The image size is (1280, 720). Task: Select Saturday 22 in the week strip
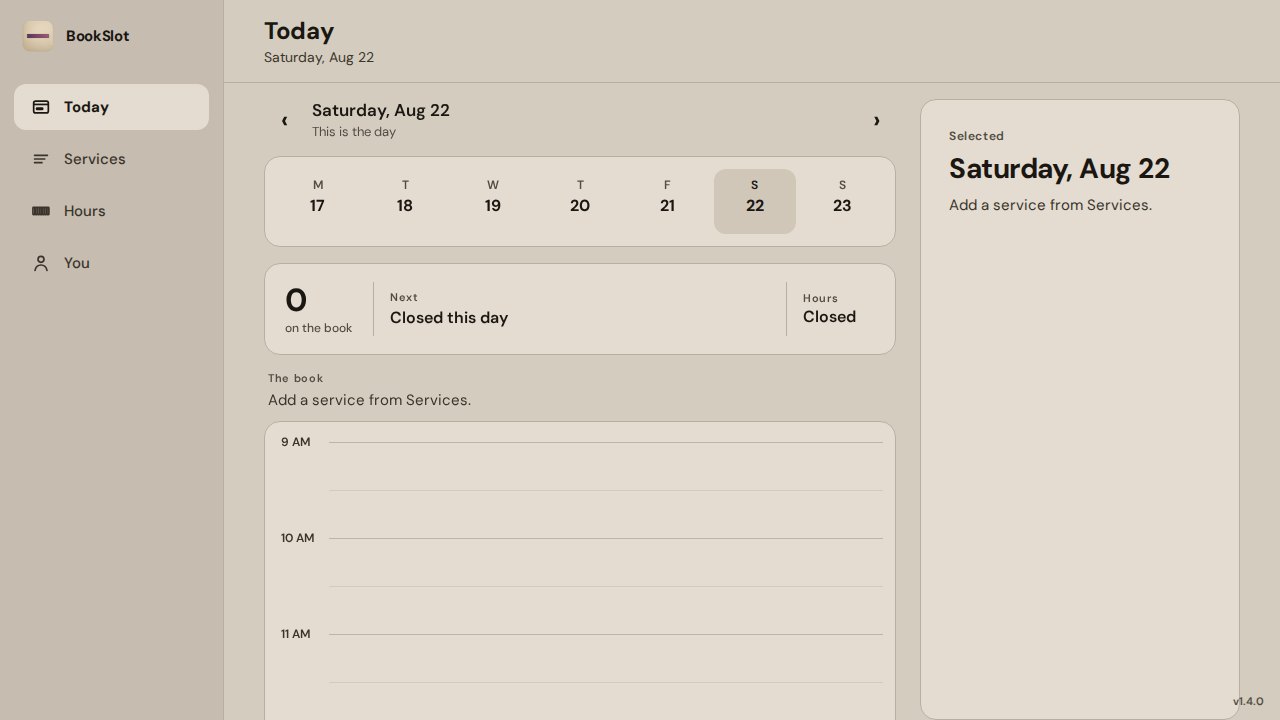(755, 201)
